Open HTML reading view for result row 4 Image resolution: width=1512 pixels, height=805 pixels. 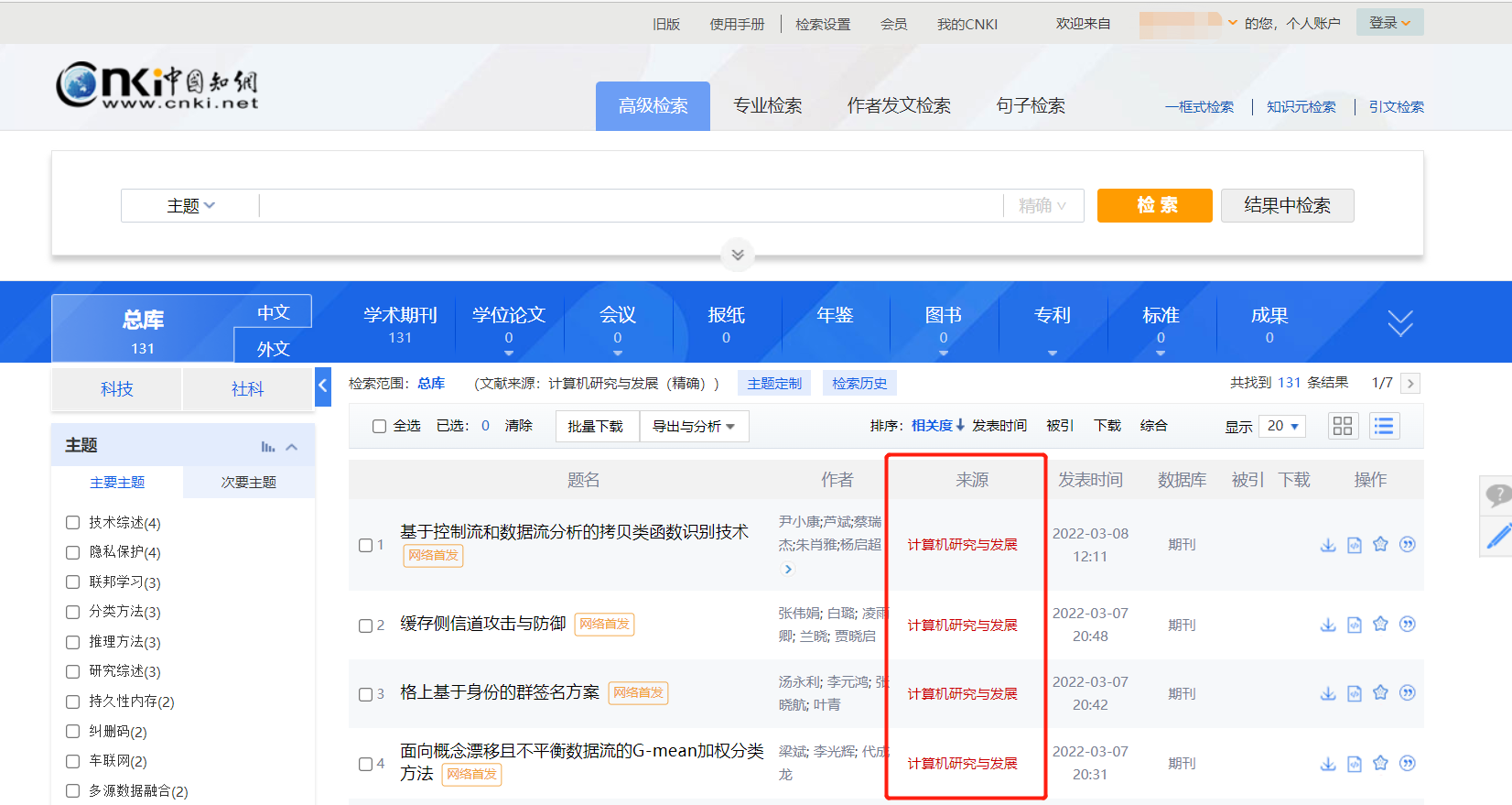click(x=1355, y=764)
